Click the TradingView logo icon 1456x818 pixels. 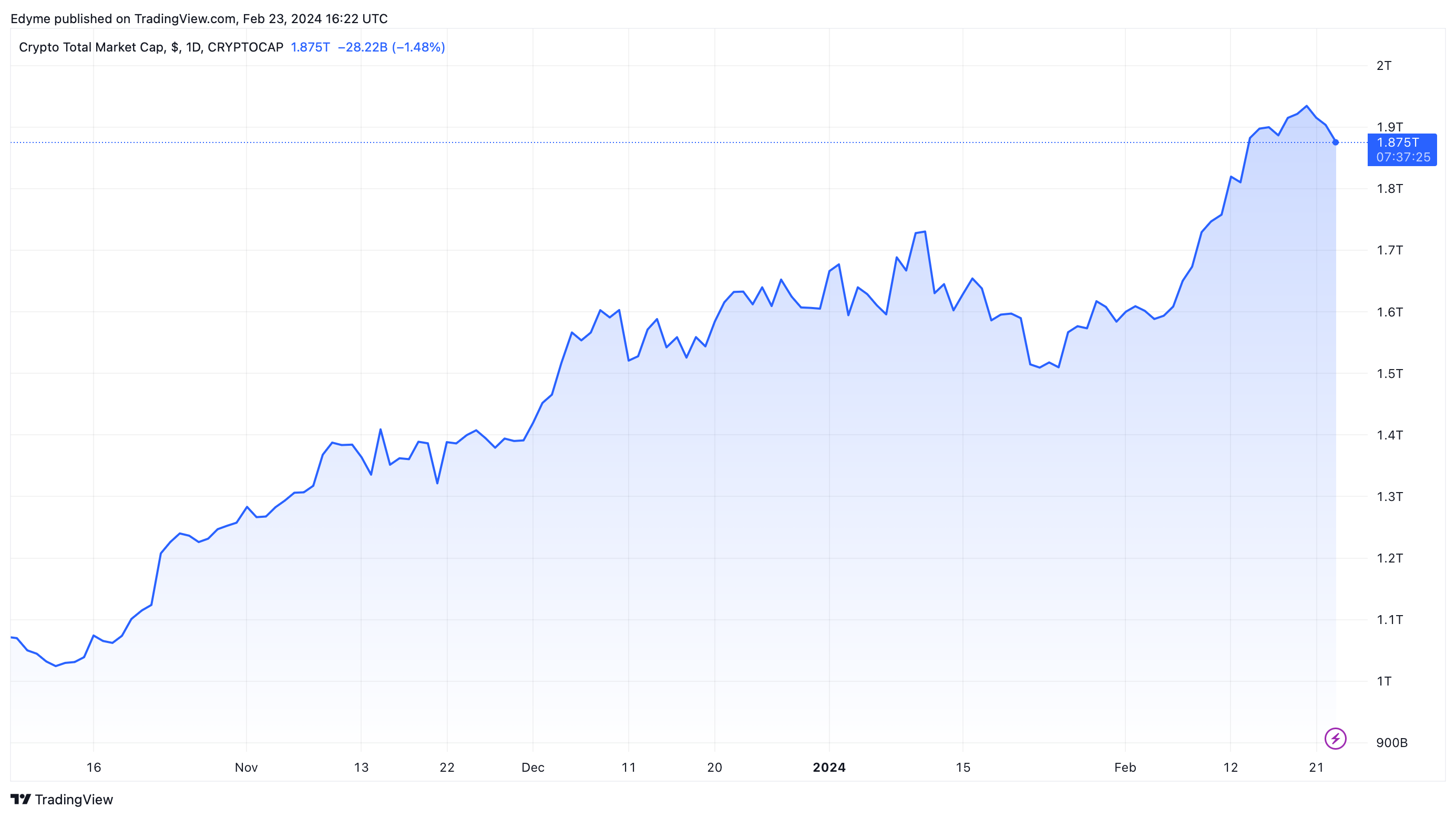point(20,800)
